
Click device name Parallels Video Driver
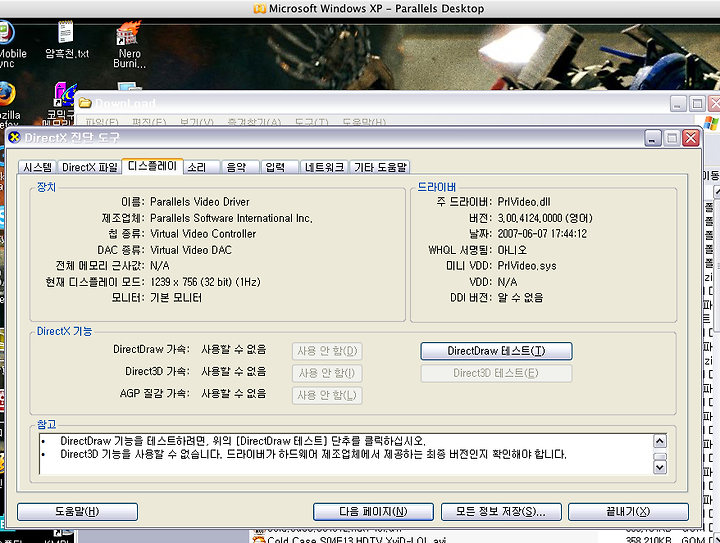[x=200, y=202]
